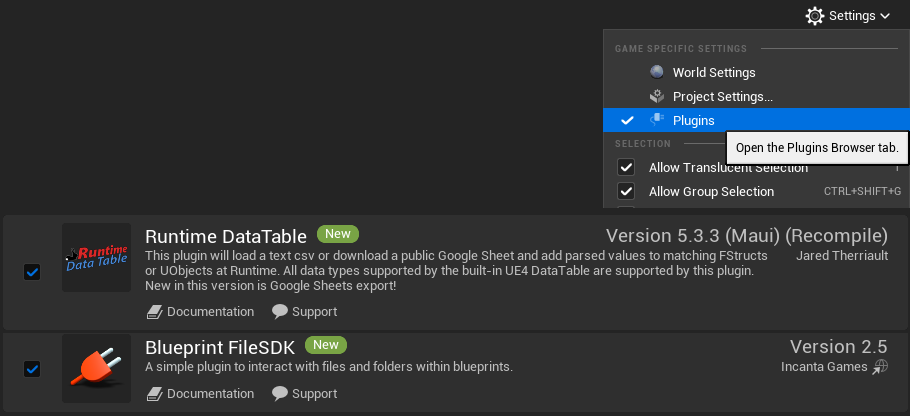Click Blueprint FileSDK Documentation book icon
This screenshot has height=416, width=910.
pyautogui.click(x=154, y=394)
